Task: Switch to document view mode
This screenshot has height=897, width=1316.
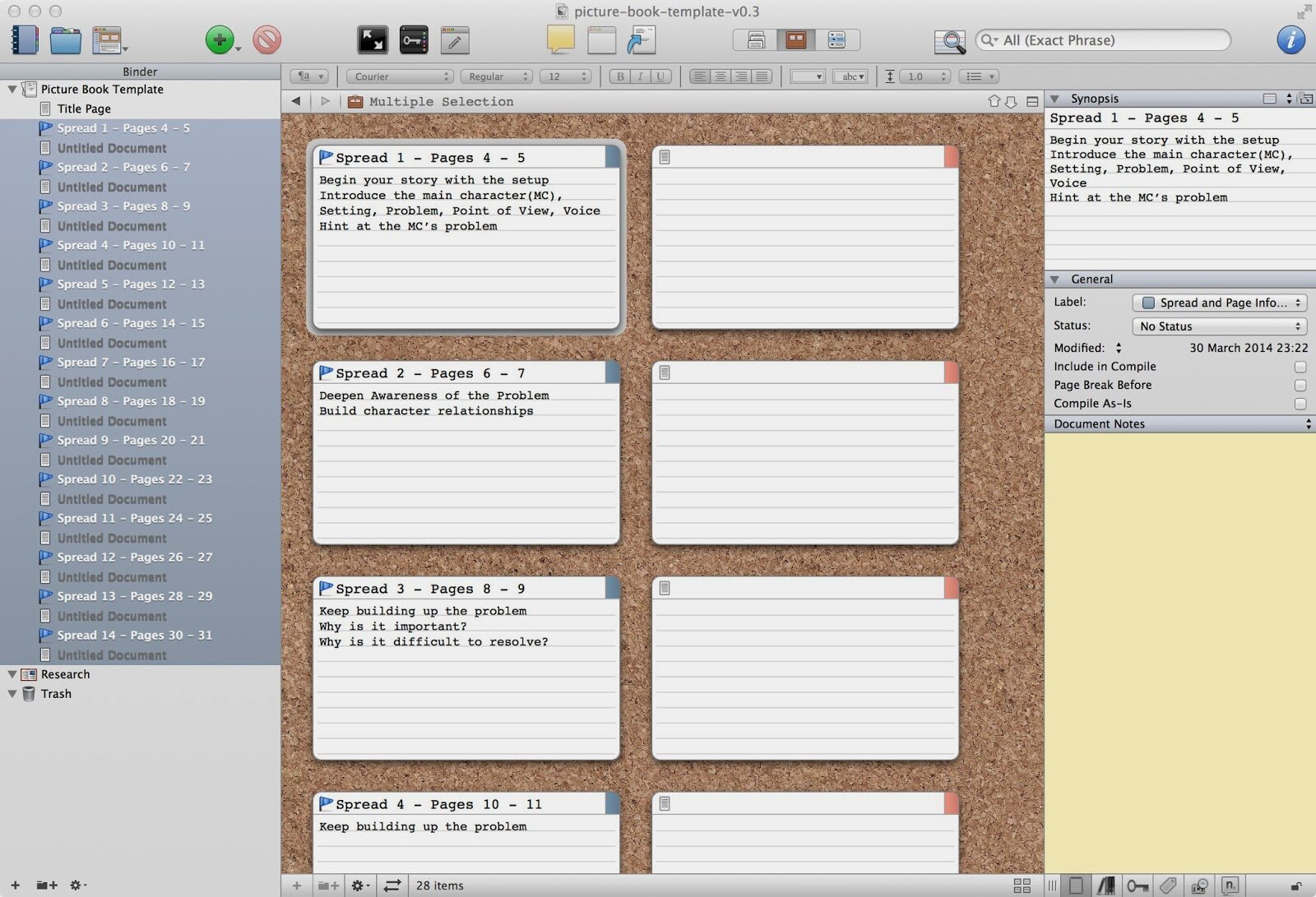Action: [x=755, y=39]
